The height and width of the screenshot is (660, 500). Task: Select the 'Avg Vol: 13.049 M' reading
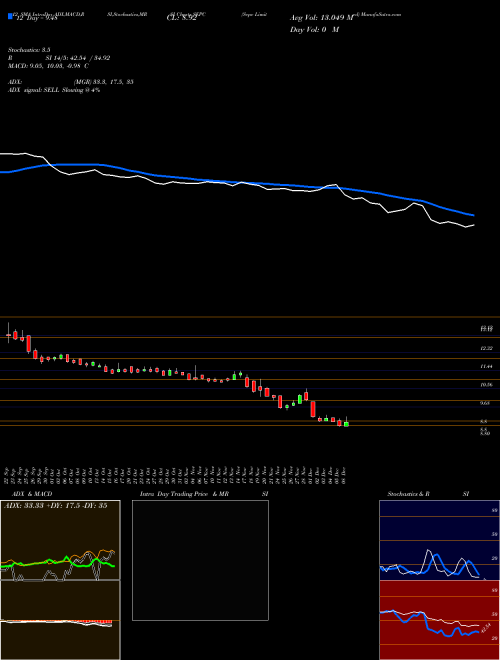tap(322, 18)
